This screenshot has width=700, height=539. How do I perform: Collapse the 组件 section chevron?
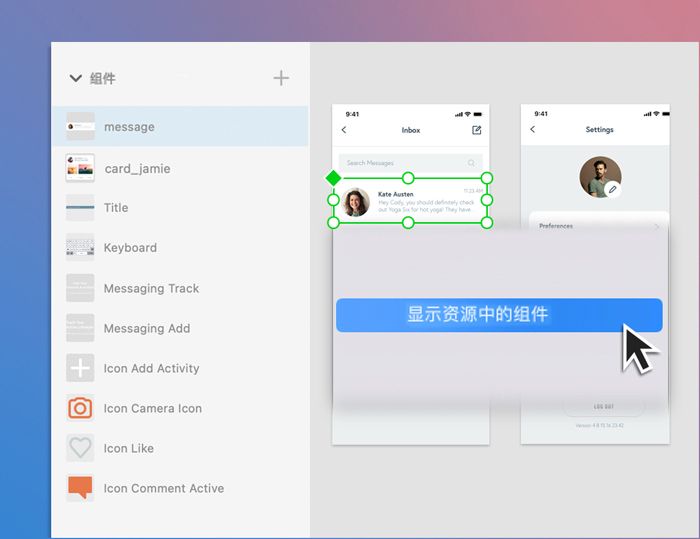(x=75, y=79)
